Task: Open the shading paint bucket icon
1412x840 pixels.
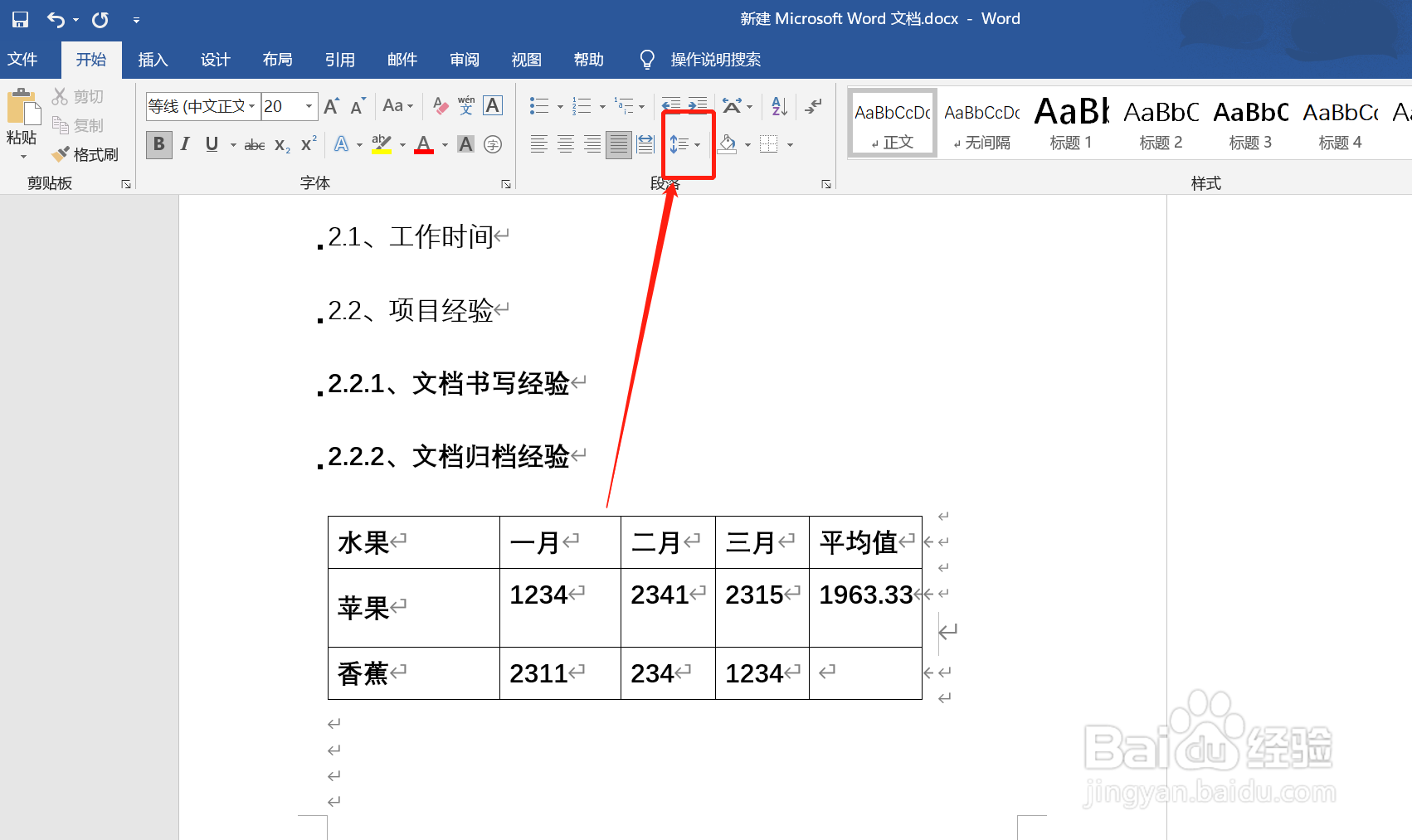Action: (x=728, y=144)
